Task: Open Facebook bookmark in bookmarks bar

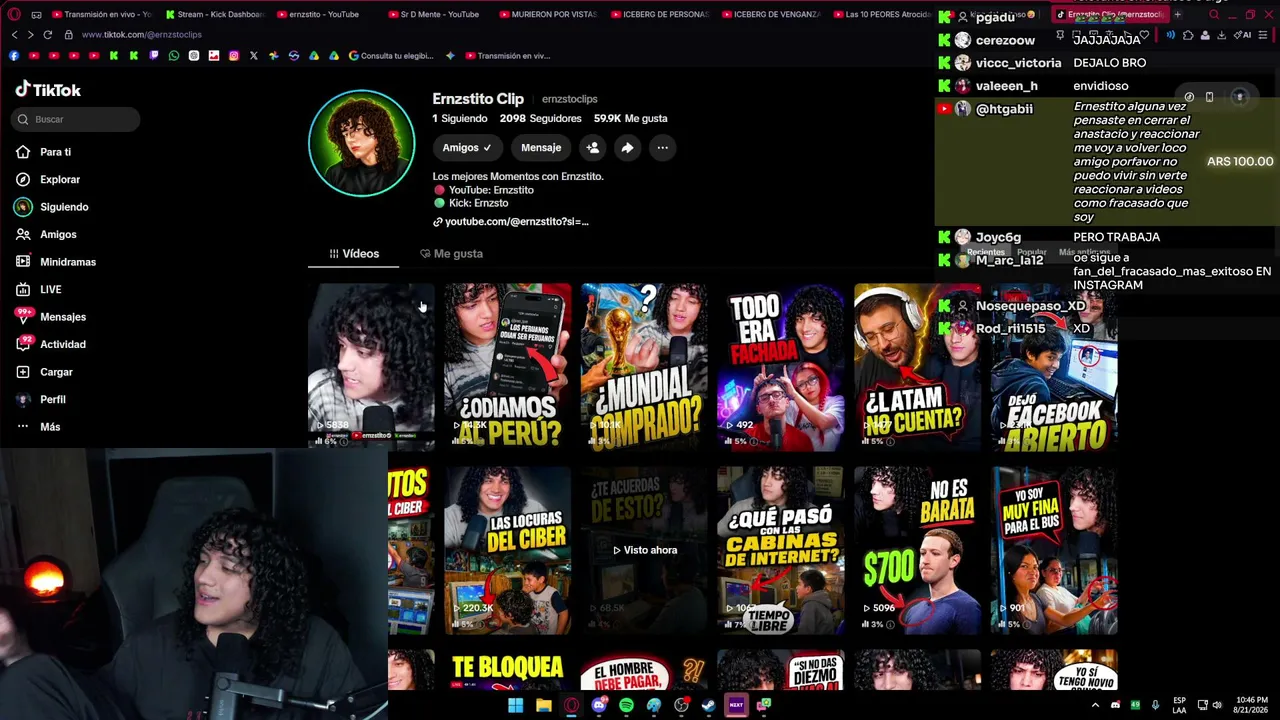Action: [x=14, y=56]
